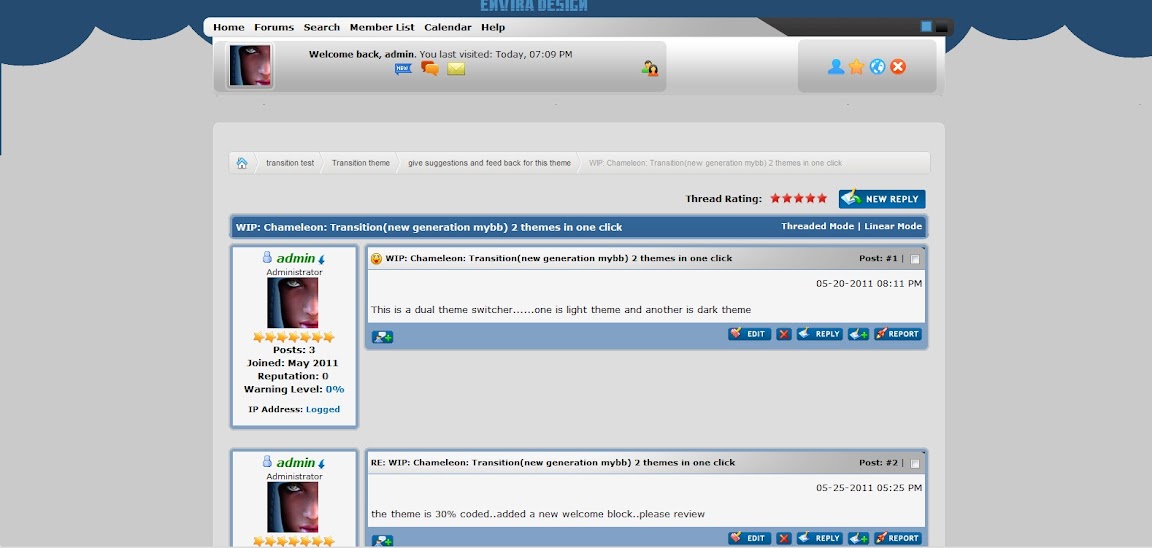This screenshot has height=548, width=1152.
Task: Multi-quote post #1 with plus icon
Action: (858, 334)
